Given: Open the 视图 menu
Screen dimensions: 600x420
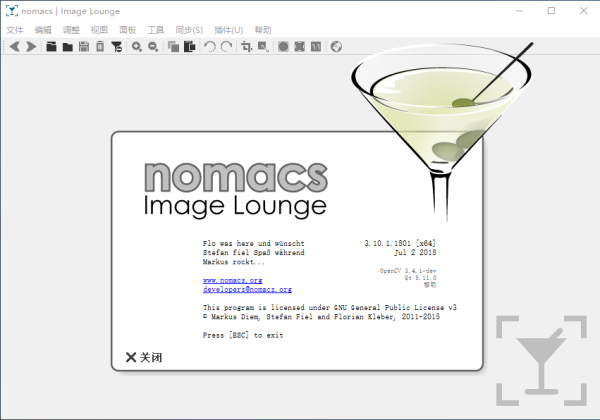Looking at the screenshot, I should [x=99, y=30].
